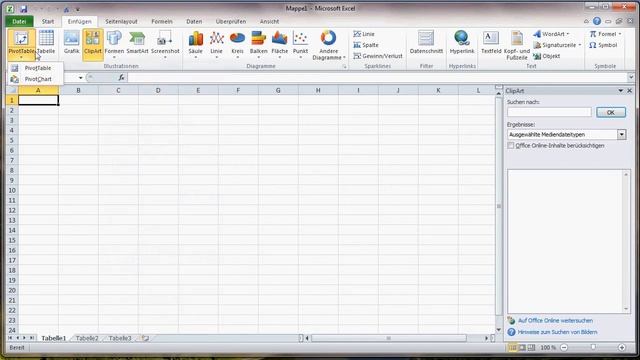The width and height of the screenshot is (640, 360).
Task: Click OK in the ClipArt pane
Action: pos(611,112)
